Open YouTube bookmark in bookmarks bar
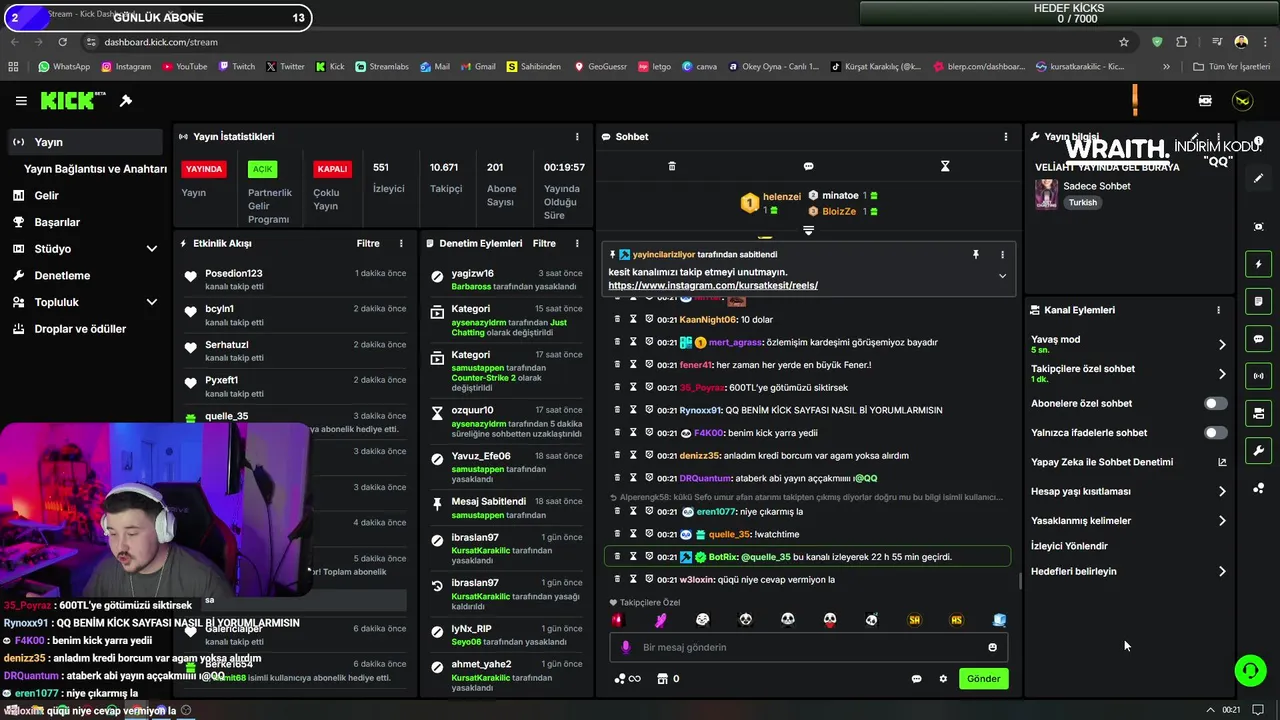The width and height of the screenshot is (1280, 720). [184, 67]
